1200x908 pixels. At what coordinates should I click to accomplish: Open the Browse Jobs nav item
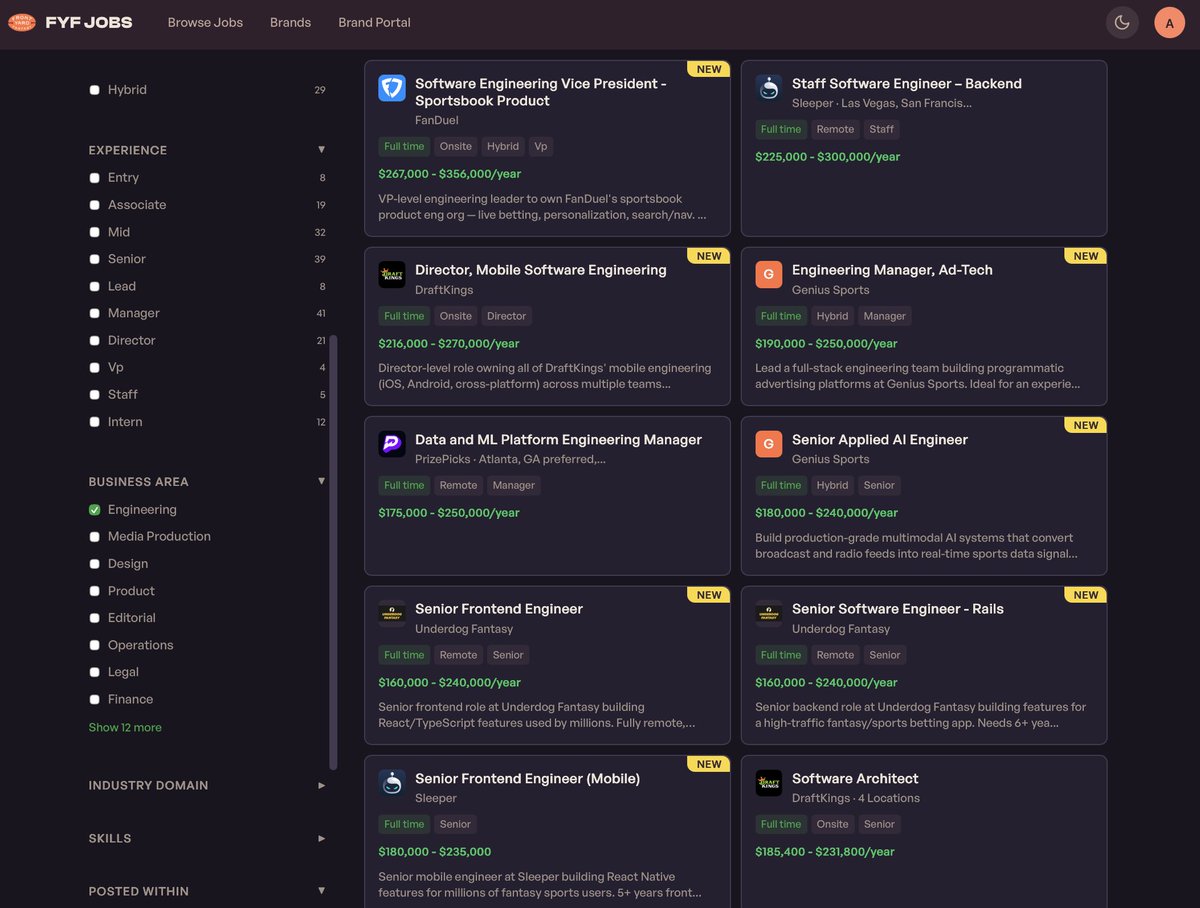coord(205,23)
